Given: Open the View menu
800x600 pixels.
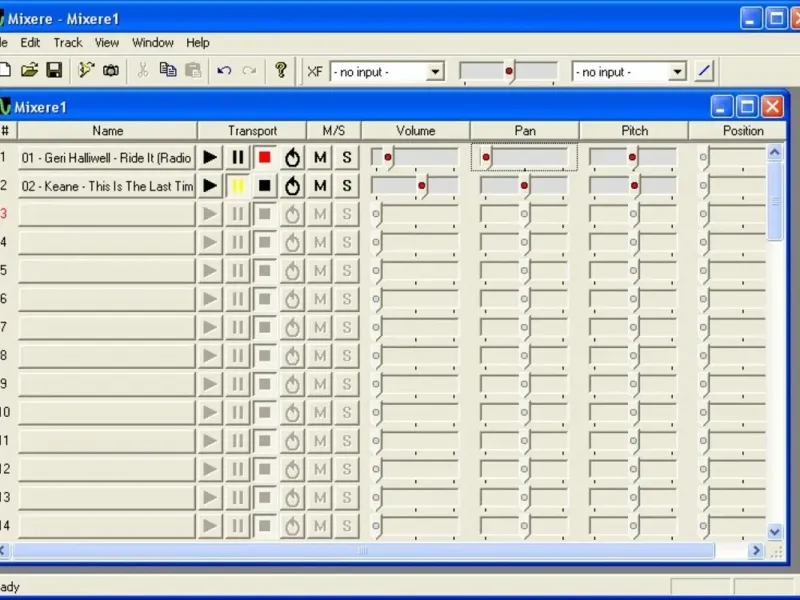Looking at the screenshot, I should click(x=107, y=43).
